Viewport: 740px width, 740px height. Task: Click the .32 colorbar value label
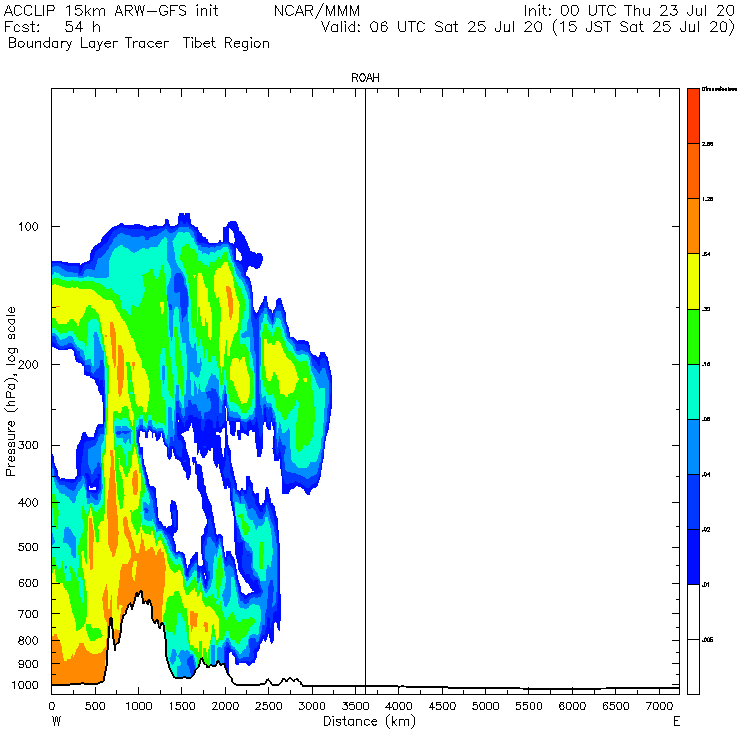(x=706, y=309)
